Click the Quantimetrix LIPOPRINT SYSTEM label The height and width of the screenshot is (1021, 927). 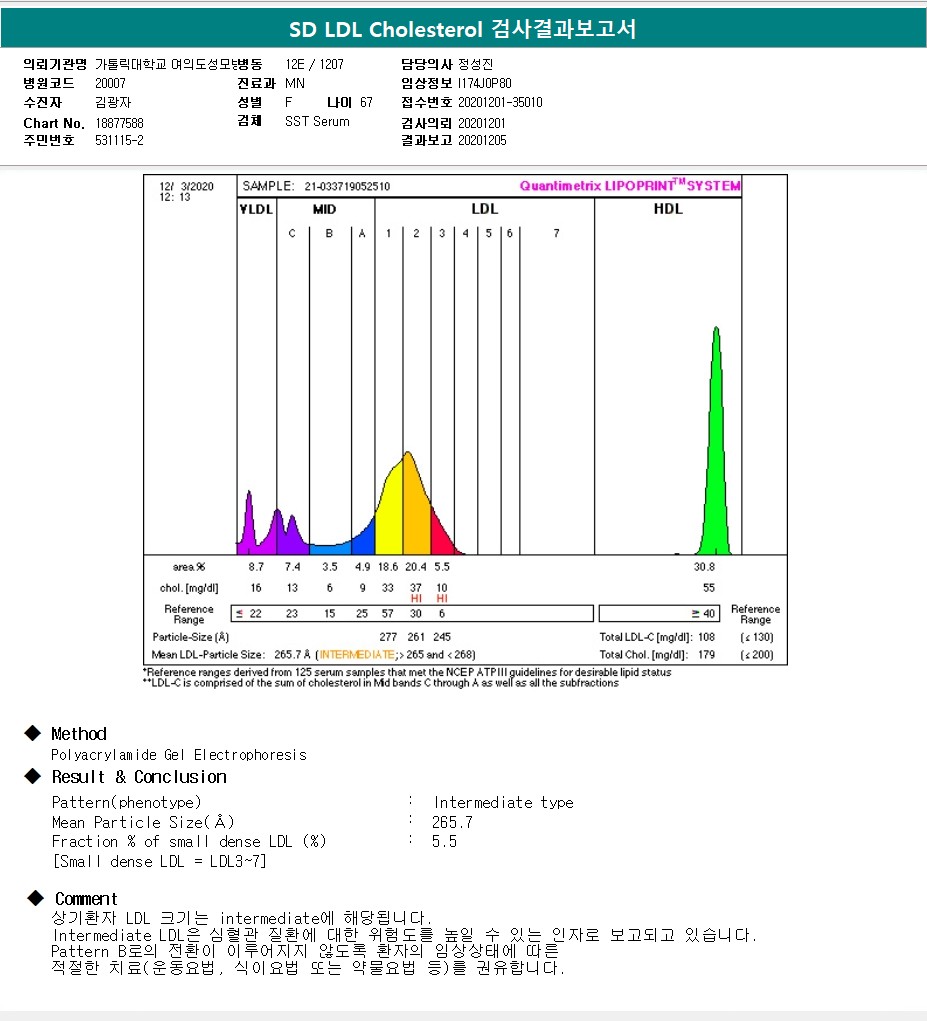[x=630, y=186]
